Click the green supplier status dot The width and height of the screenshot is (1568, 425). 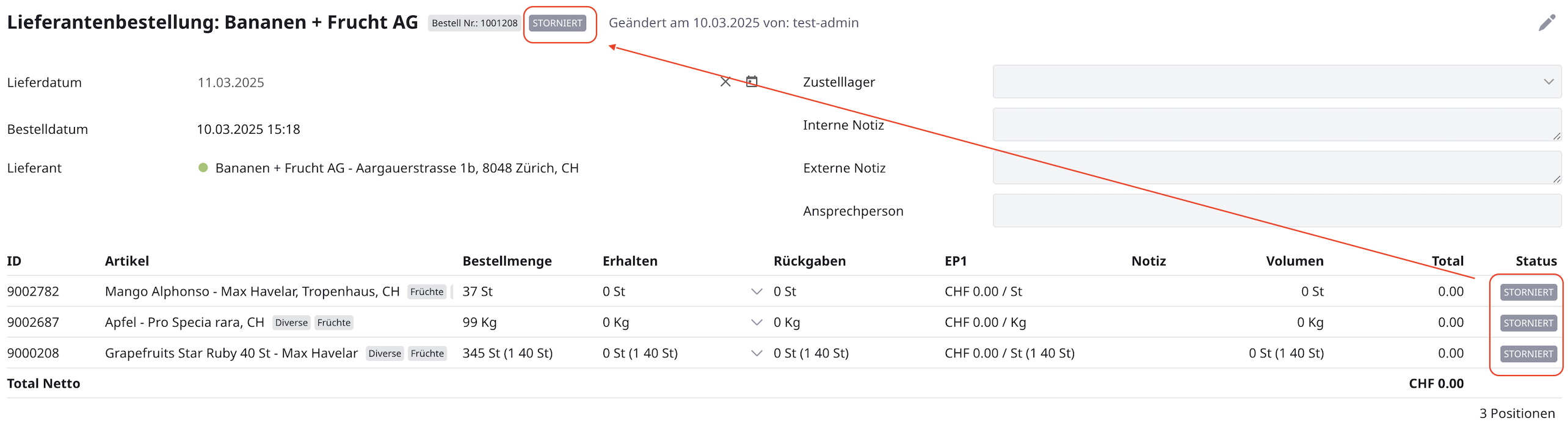pyautogui.click(x=203, y=168)
